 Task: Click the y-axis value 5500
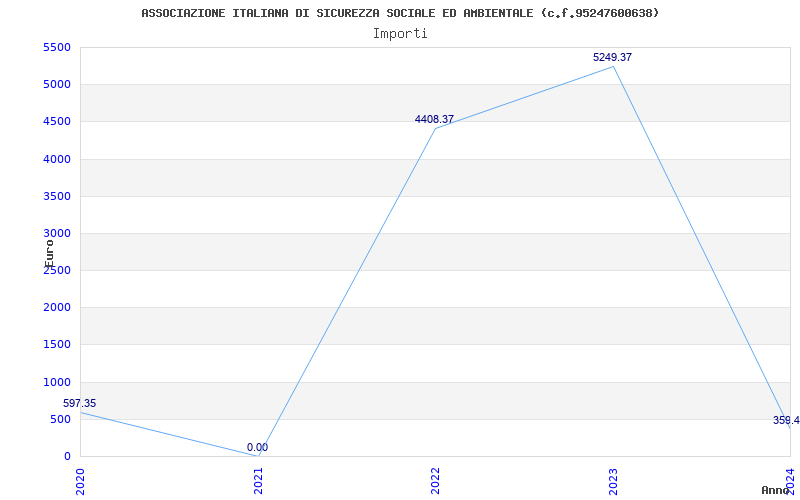[57, 47]
